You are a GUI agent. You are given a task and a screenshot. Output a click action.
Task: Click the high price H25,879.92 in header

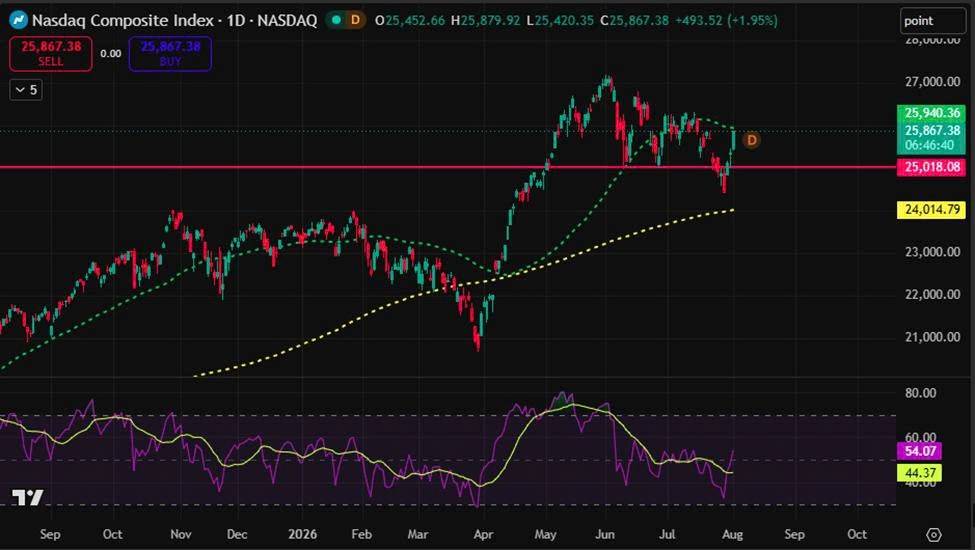[486, 21]
